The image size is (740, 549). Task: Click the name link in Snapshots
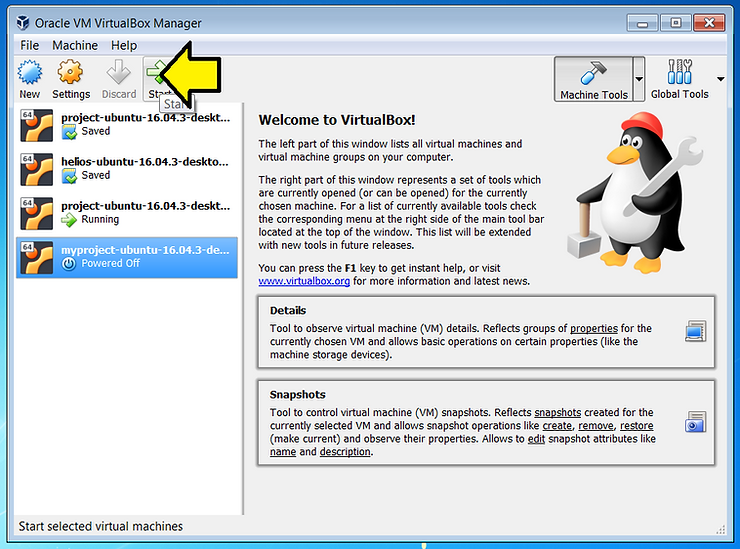tap(283, 452)
